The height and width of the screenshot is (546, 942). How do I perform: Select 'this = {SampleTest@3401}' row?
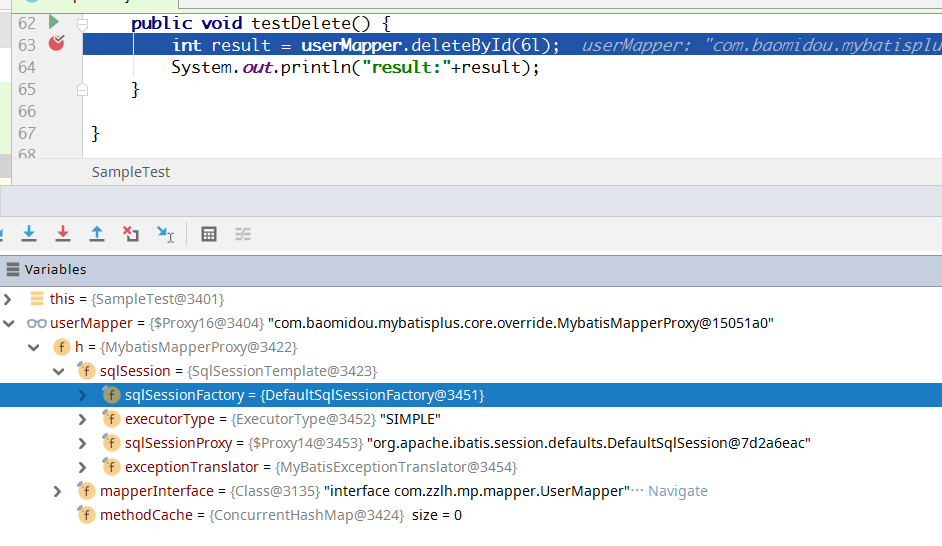click(471, 299)
